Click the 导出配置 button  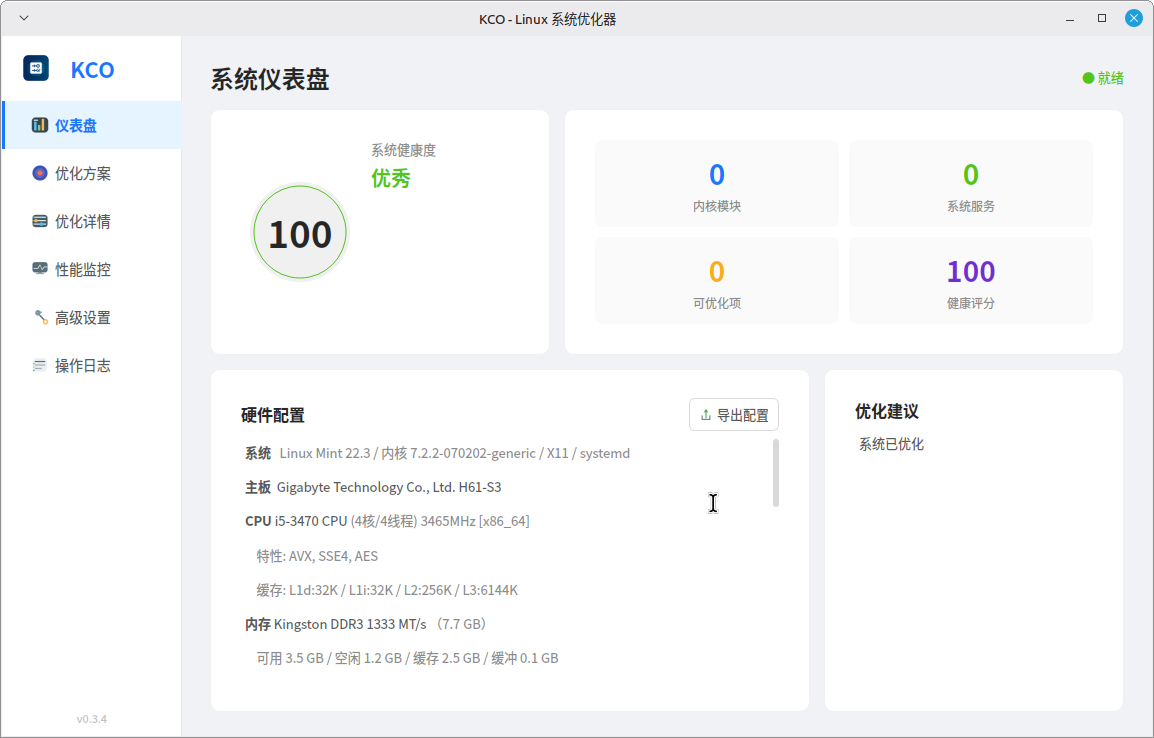coord(734,415)
